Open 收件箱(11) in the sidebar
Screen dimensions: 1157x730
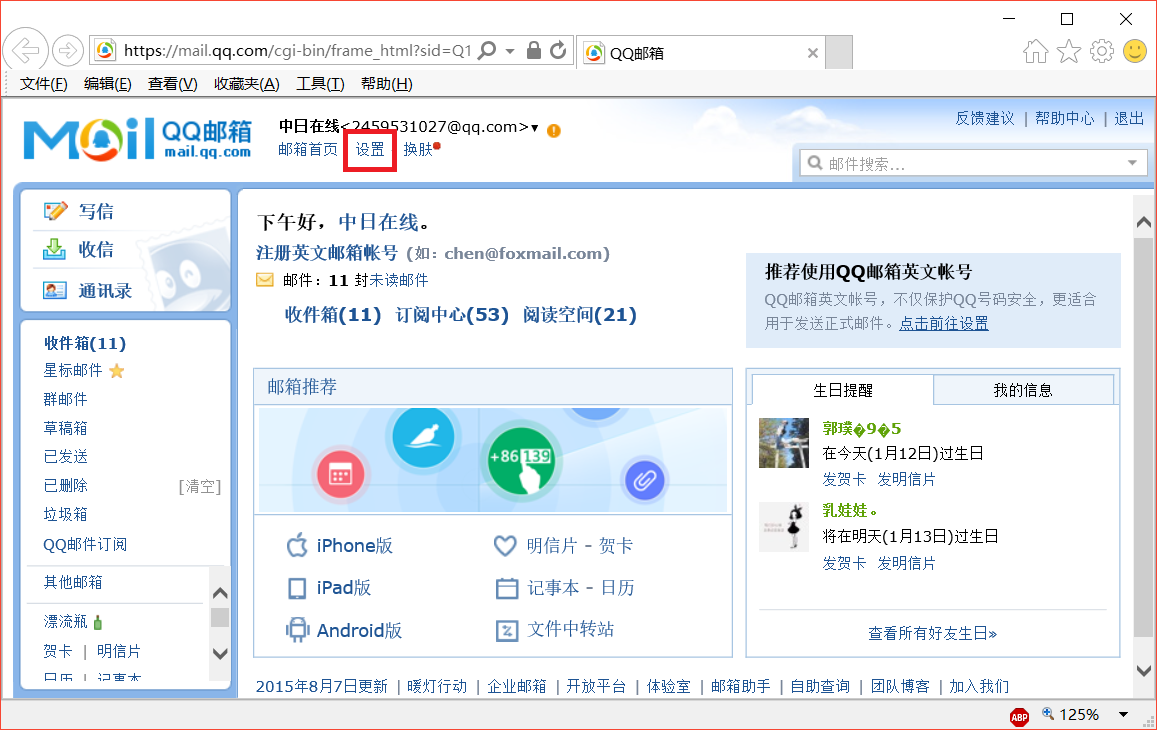(x=85, y=343)
